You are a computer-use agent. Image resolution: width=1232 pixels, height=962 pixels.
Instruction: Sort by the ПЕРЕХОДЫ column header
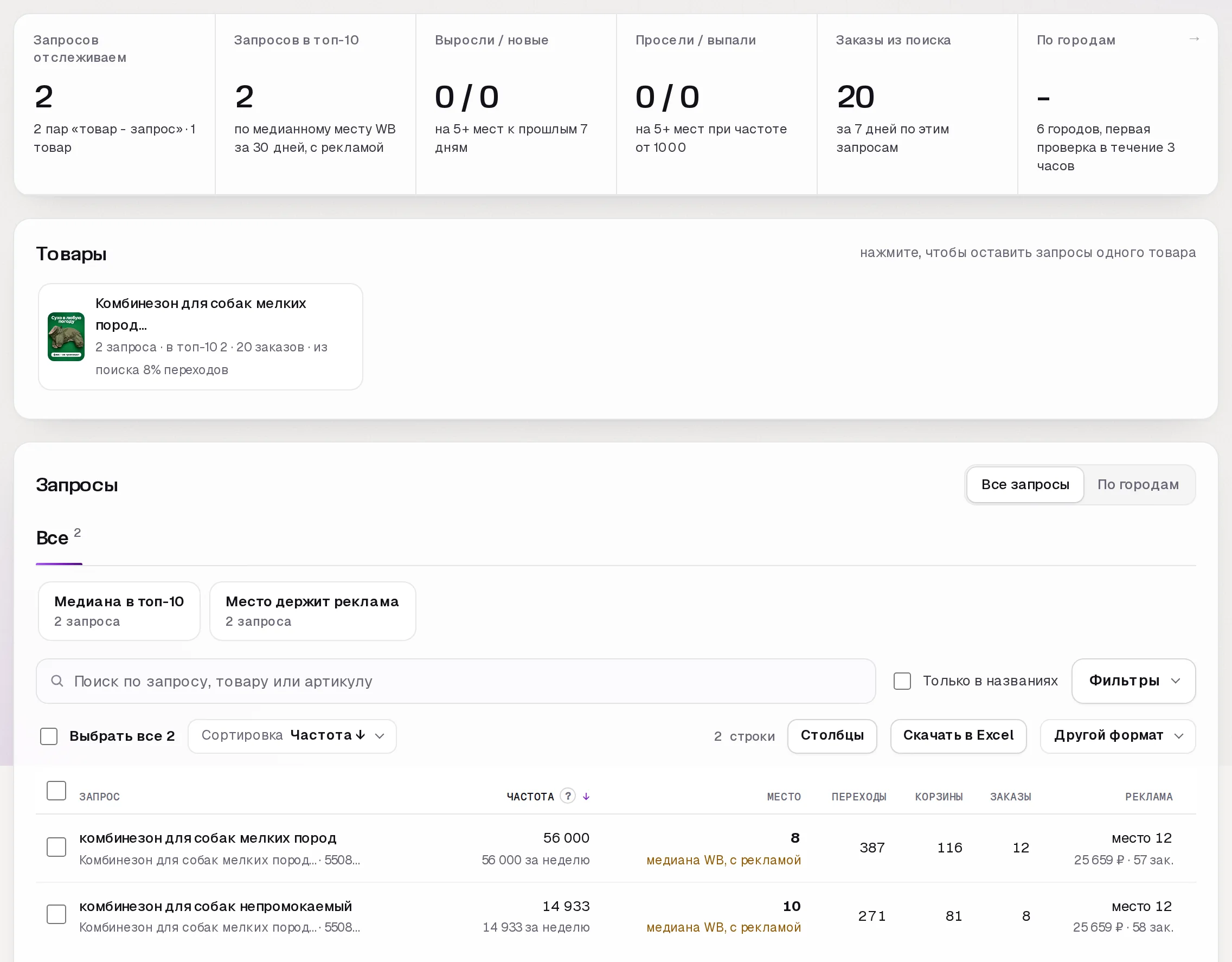pyautogui.click(x=858, y=796)
